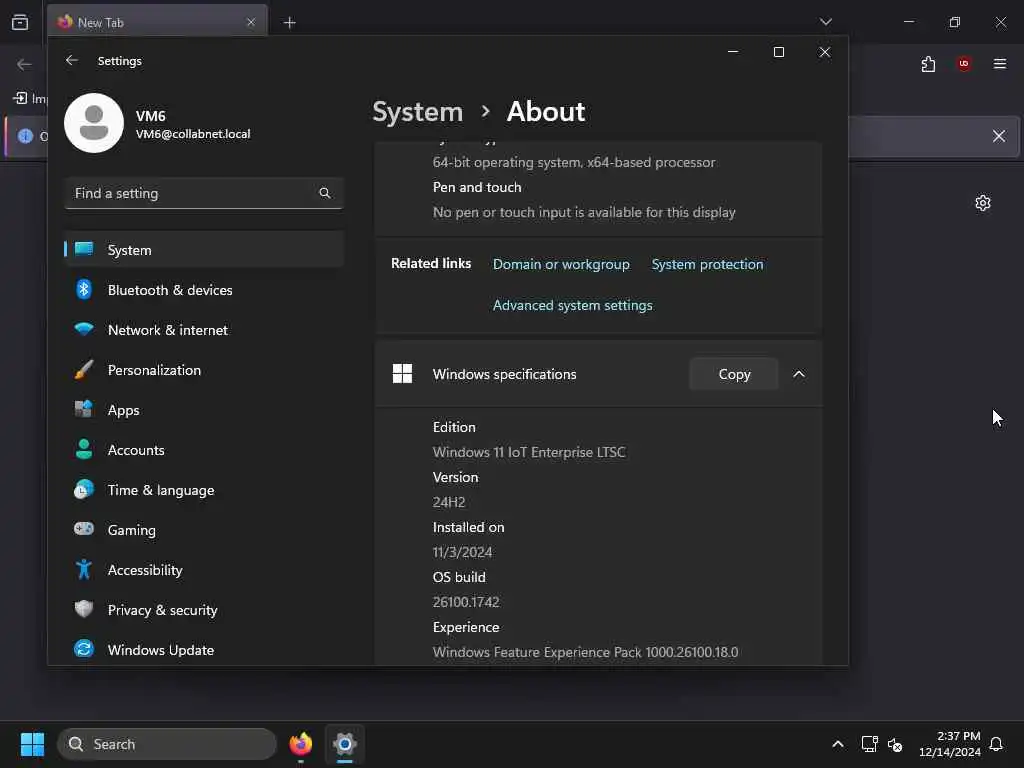Open a new Firefox tab with plus
Viewport: 1024px width, 768px height.
(x=289, y=23)
